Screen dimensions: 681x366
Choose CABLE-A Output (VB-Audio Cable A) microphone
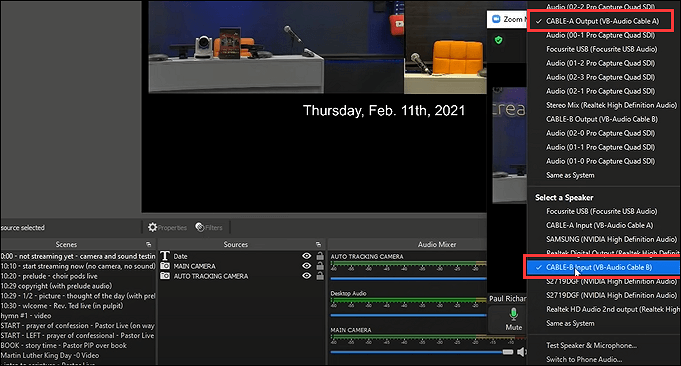602,21
